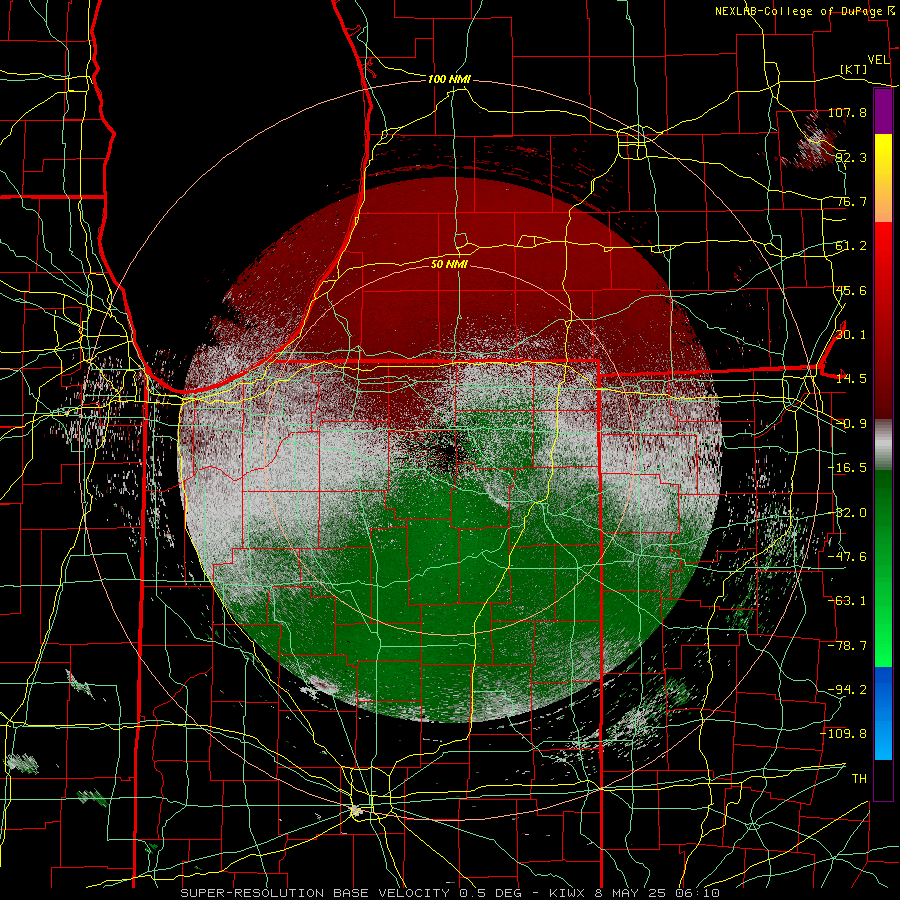Image resolution: width=900 pixels, height=900 pixels.
Task: Click the 76.7 velocity scale value
Action: [851, 201]
